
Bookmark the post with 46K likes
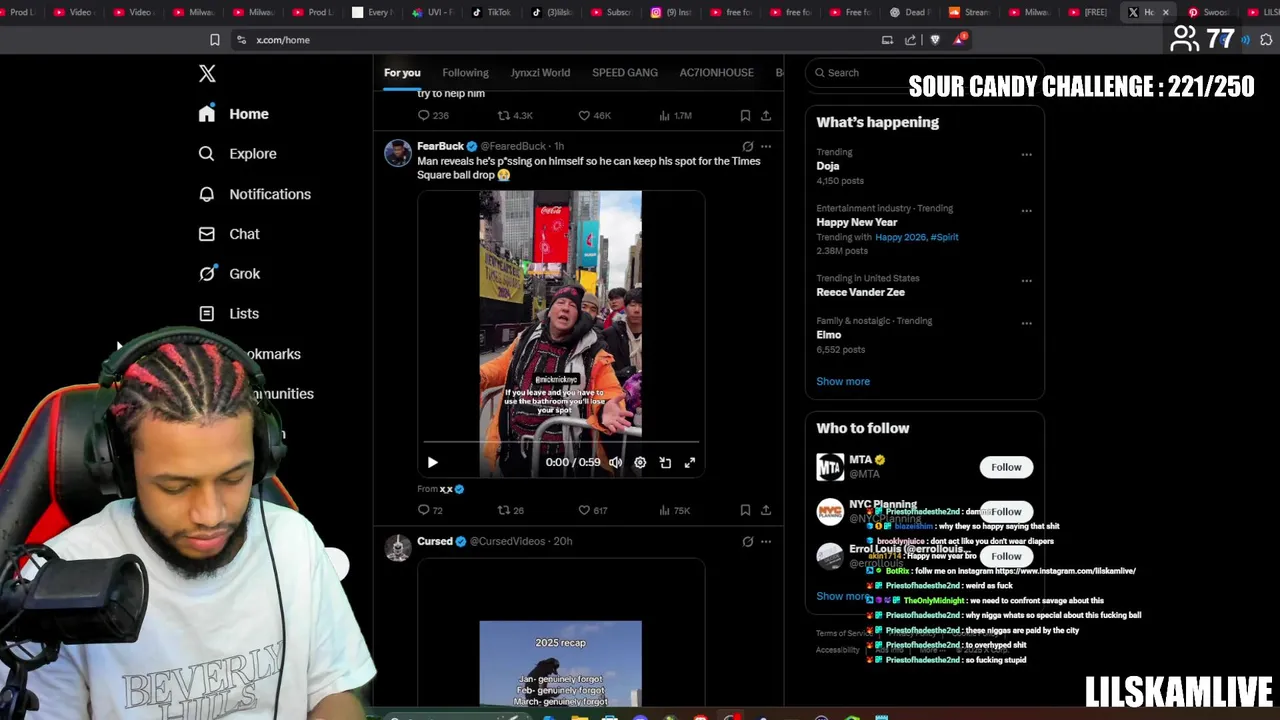pos(745,116)
